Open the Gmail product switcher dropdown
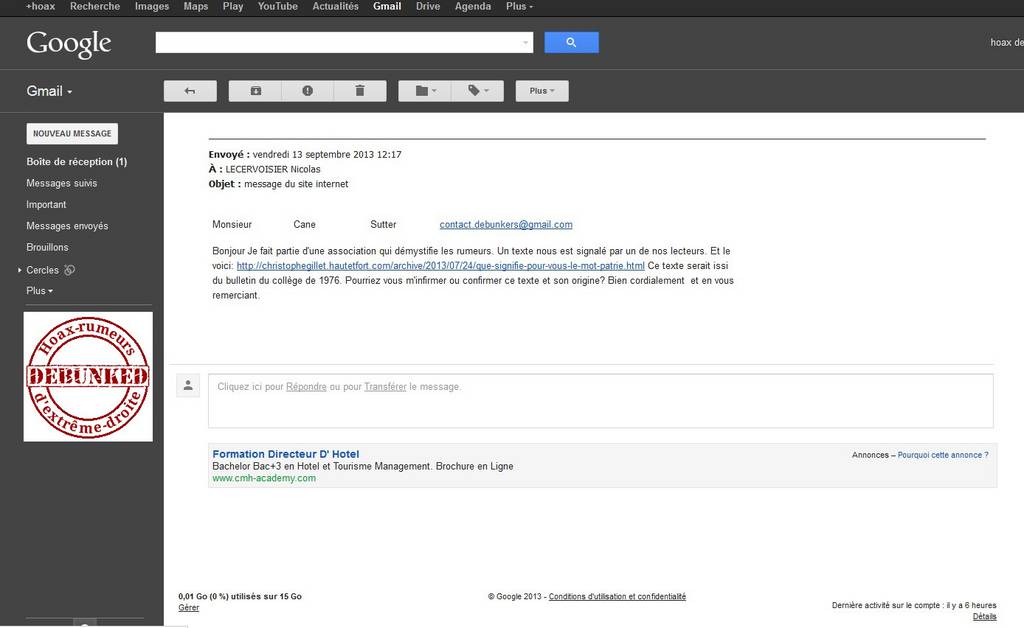Viewport: 1024px width, 628px height. pos(49,91)
